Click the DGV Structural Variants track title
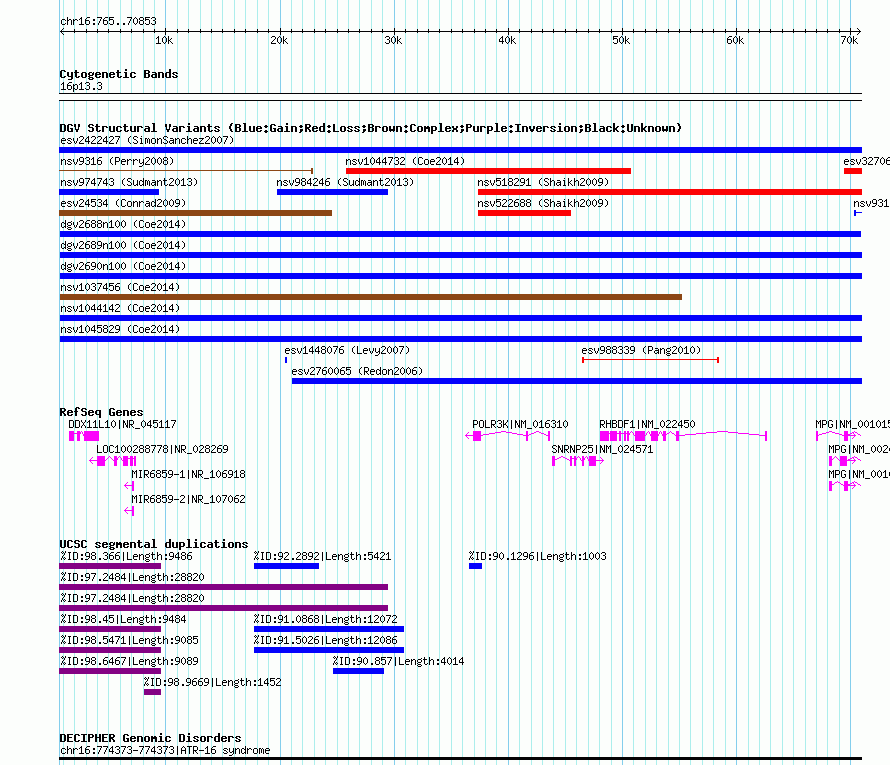The width and height of the screenshot is (890, 765). click(370, 128)
